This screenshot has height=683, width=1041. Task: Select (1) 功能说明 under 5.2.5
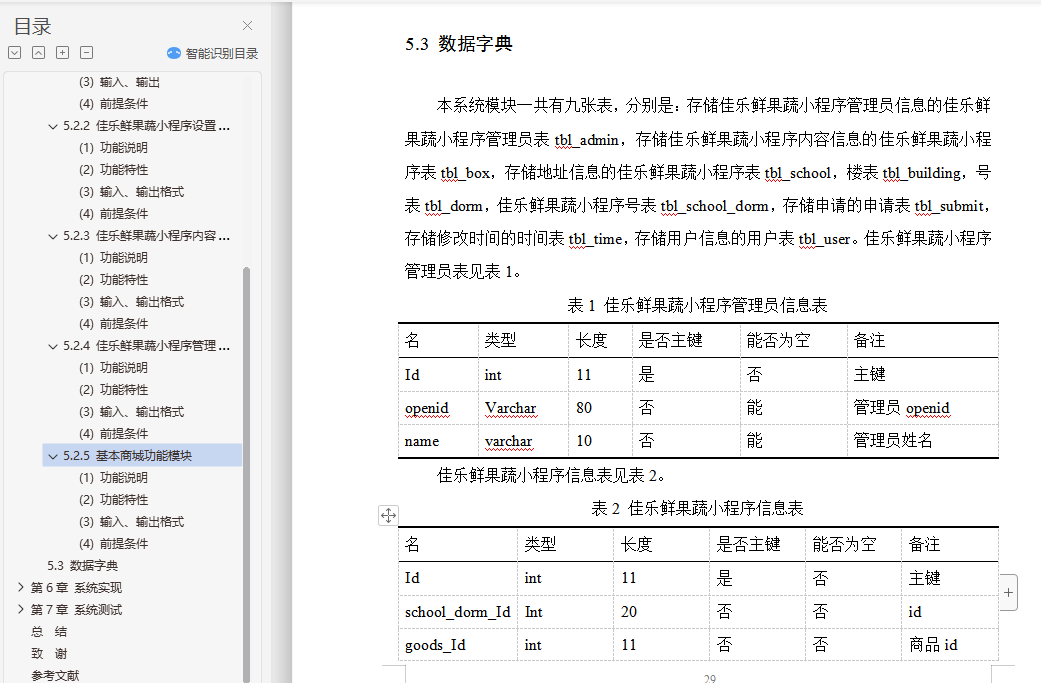113,477
